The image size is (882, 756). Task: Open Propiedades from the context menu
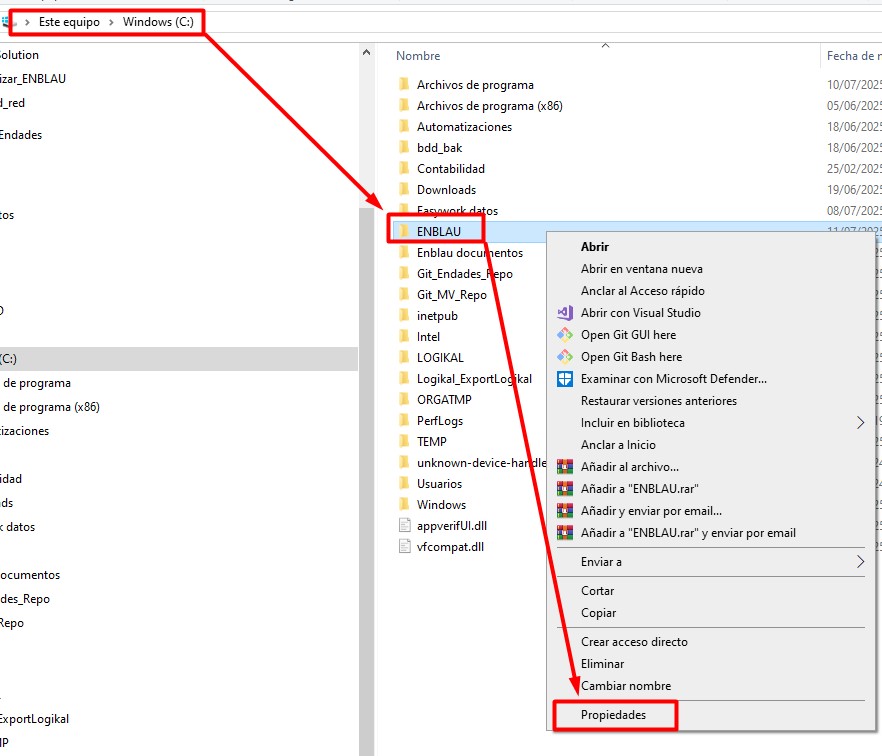pyautogui.click(x=613, y=715)
